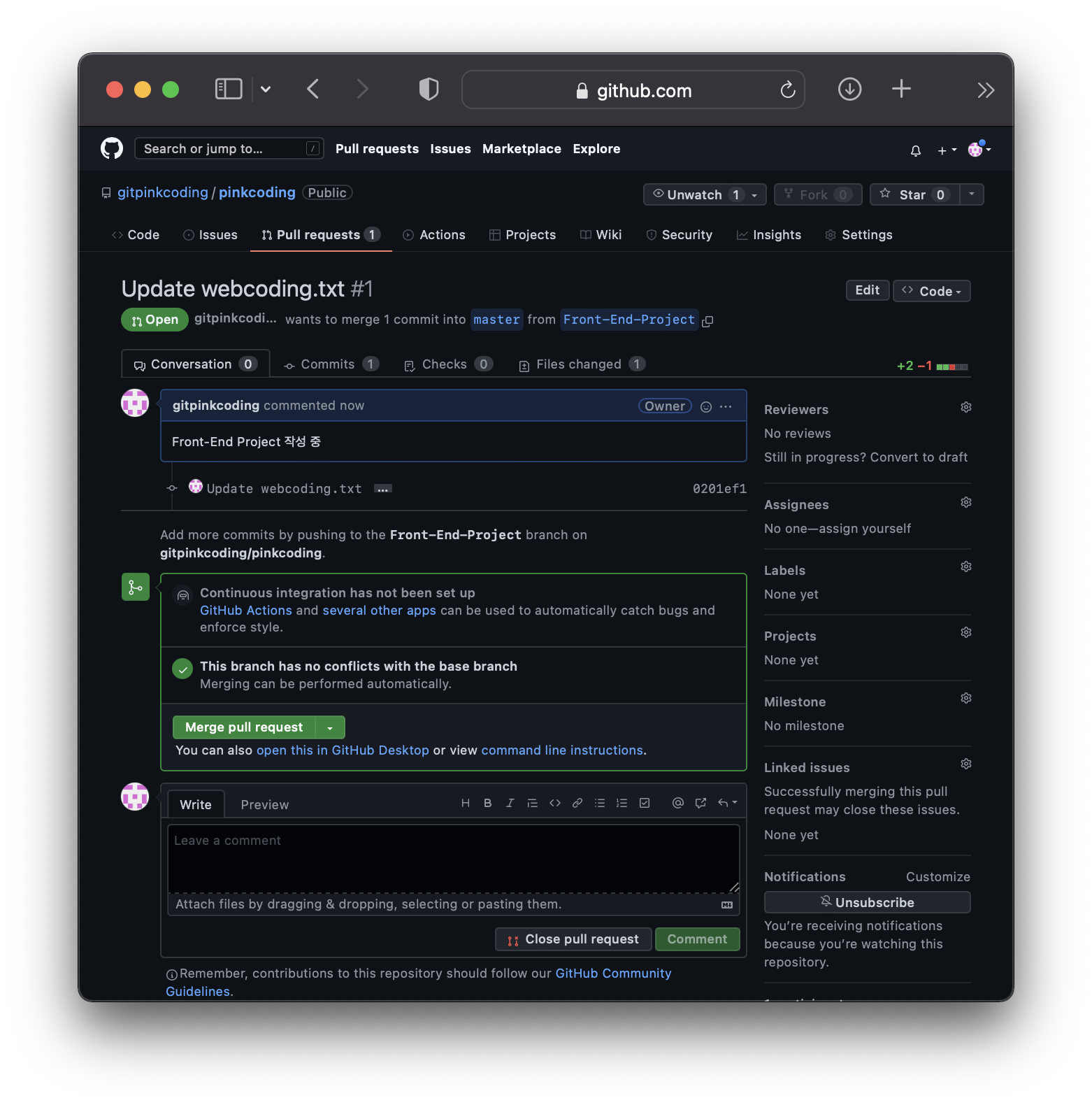
Task: Toggle the Safari sidebar
Action: click(229, 89)
